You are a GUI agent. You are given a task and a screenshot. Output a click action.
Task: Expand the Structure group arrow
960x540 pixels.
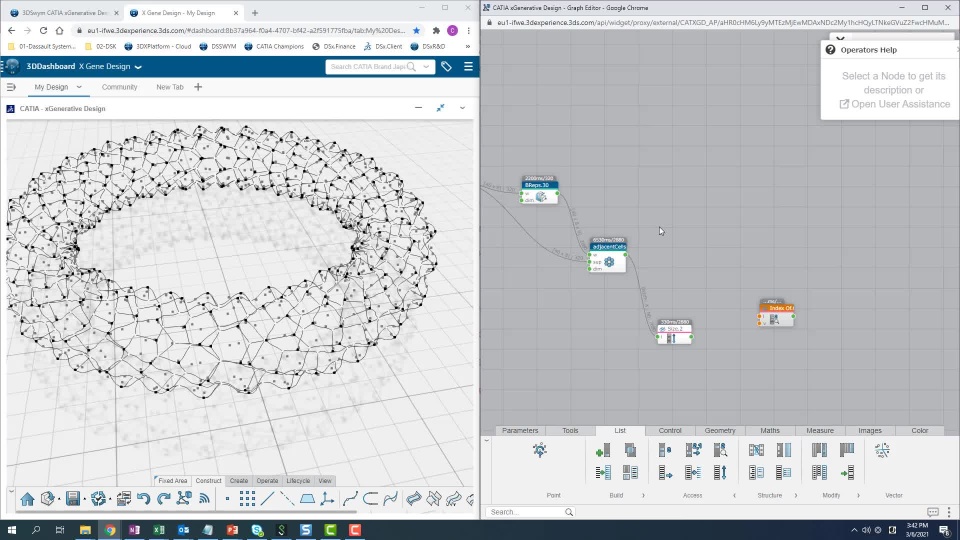coord(796,495)
